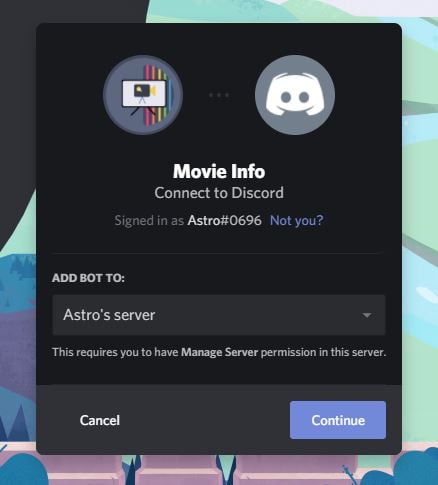The image size is (438, 485).
Task: Cancel the bot authorization
Action: coord(99,420)
